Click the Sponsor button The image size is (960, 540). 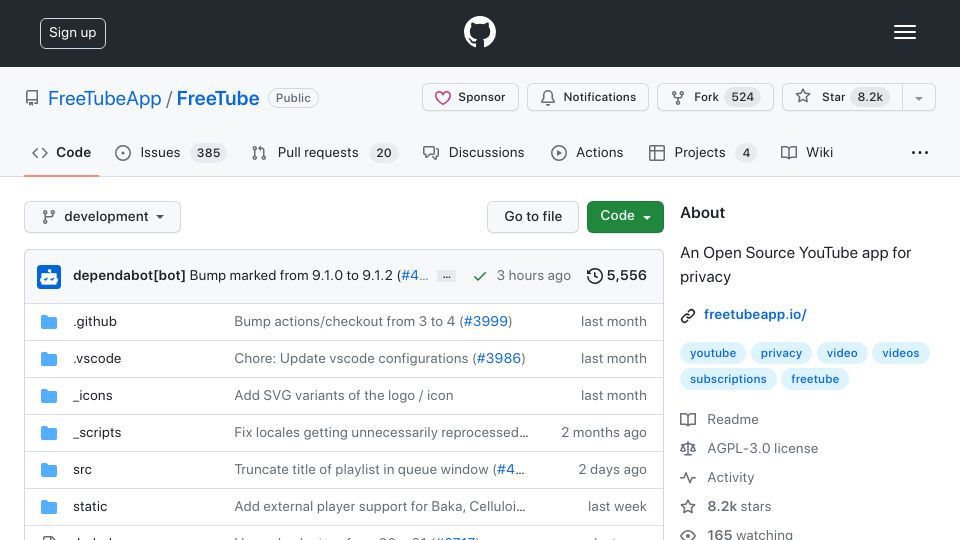(470, 97)
